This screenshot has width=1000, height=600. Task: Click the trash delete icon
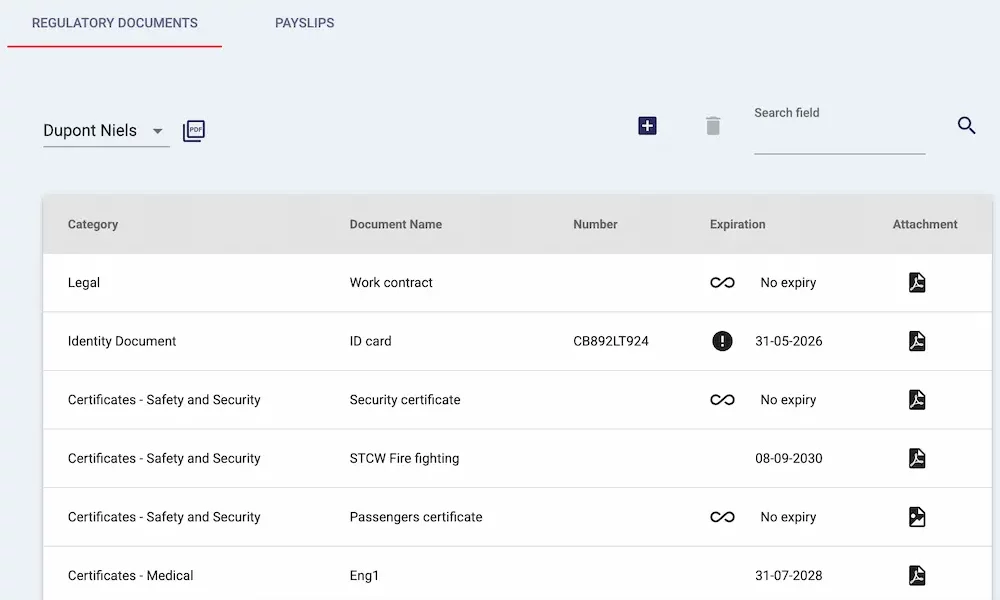(x=713, y=126)
